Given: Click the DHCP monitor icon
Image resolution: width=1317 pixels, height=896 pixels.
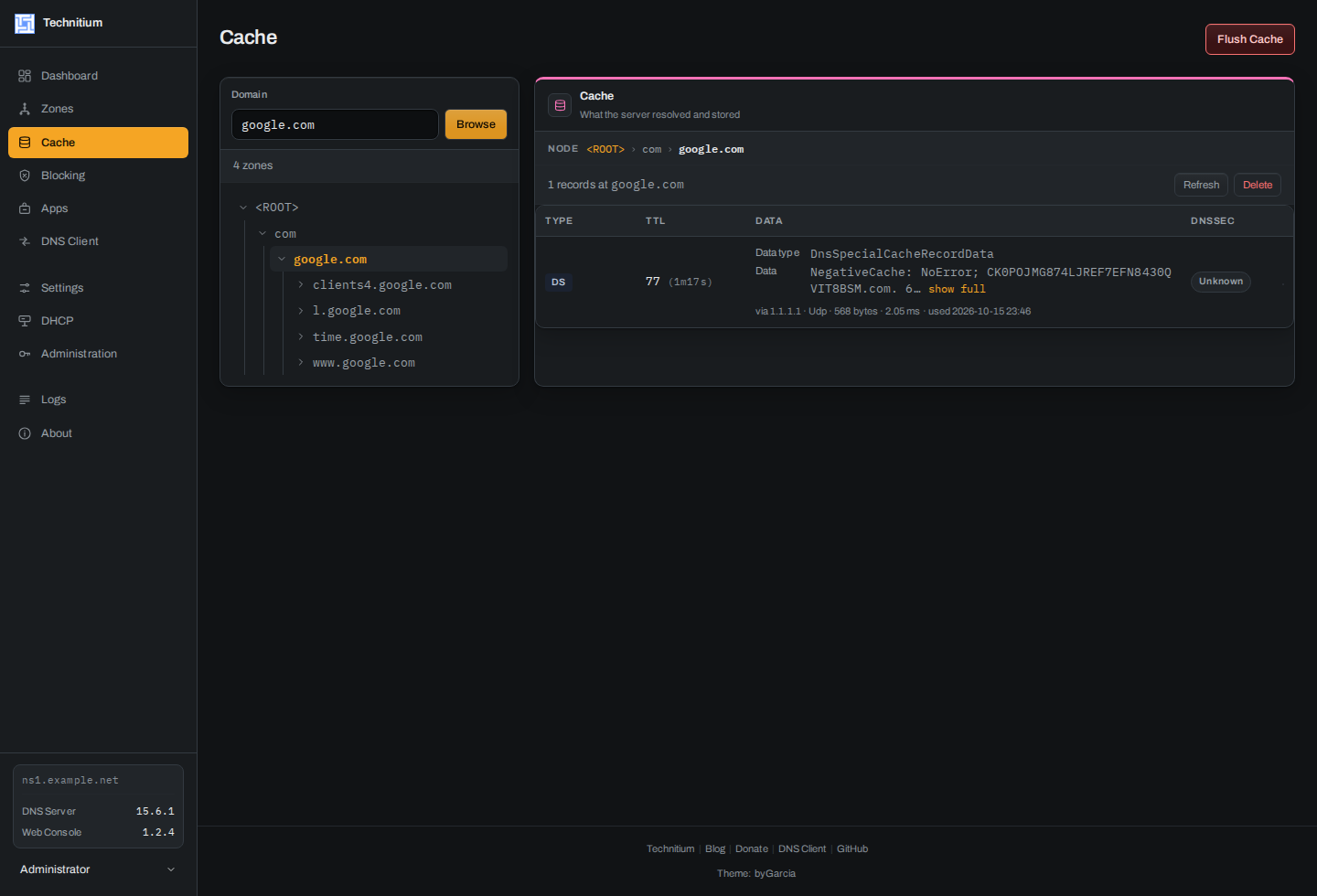Looking at the screenshot, I should (25, 321).
